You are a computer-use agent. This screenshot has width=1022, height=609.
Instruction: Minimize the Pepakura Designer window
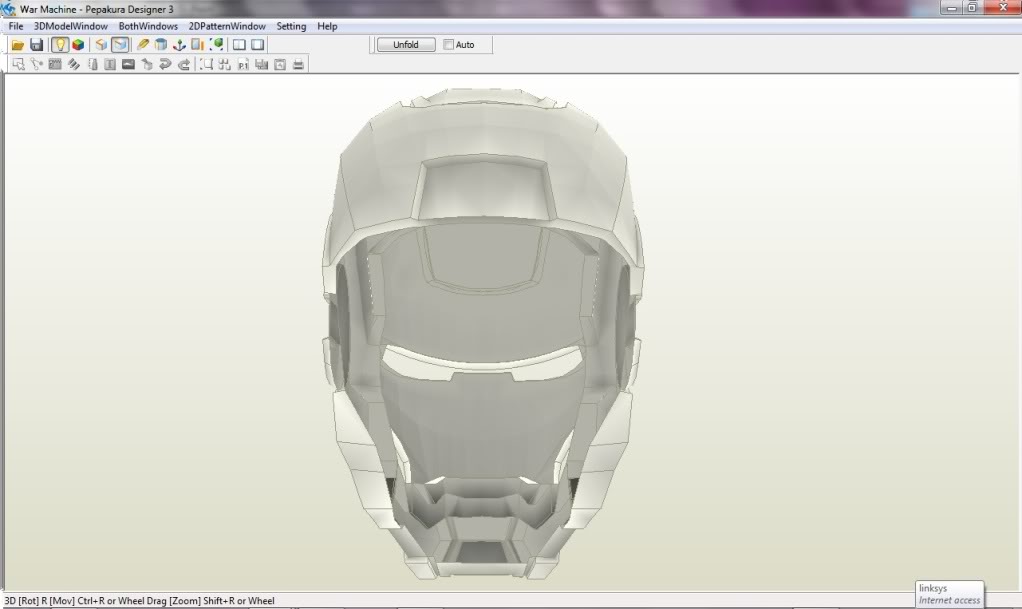point(952,7)
